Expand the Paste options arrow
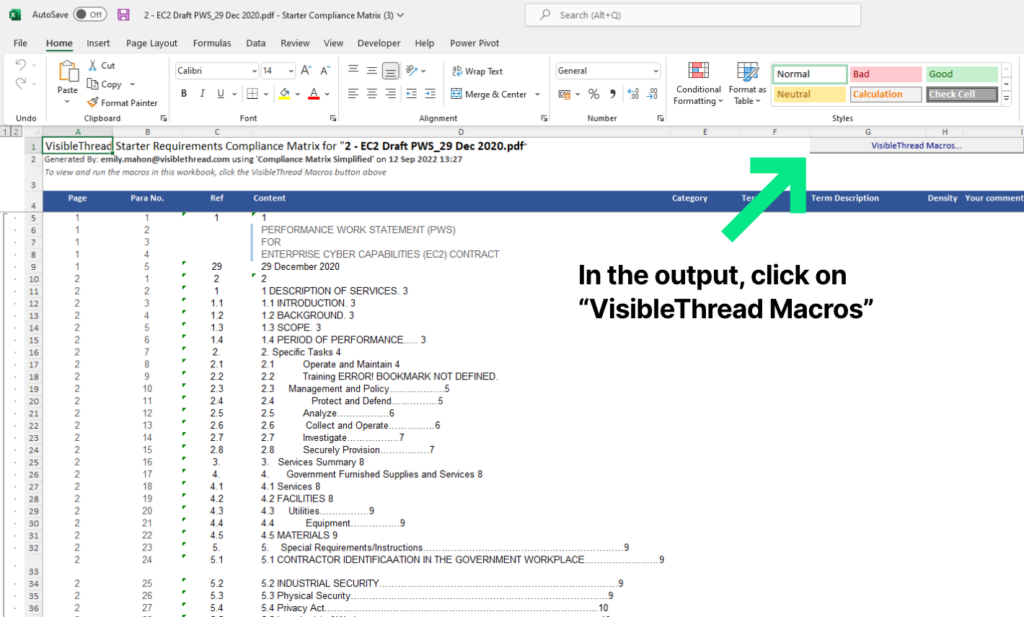Viewport: 1024px width, 617px height. (x=67, y=101)
